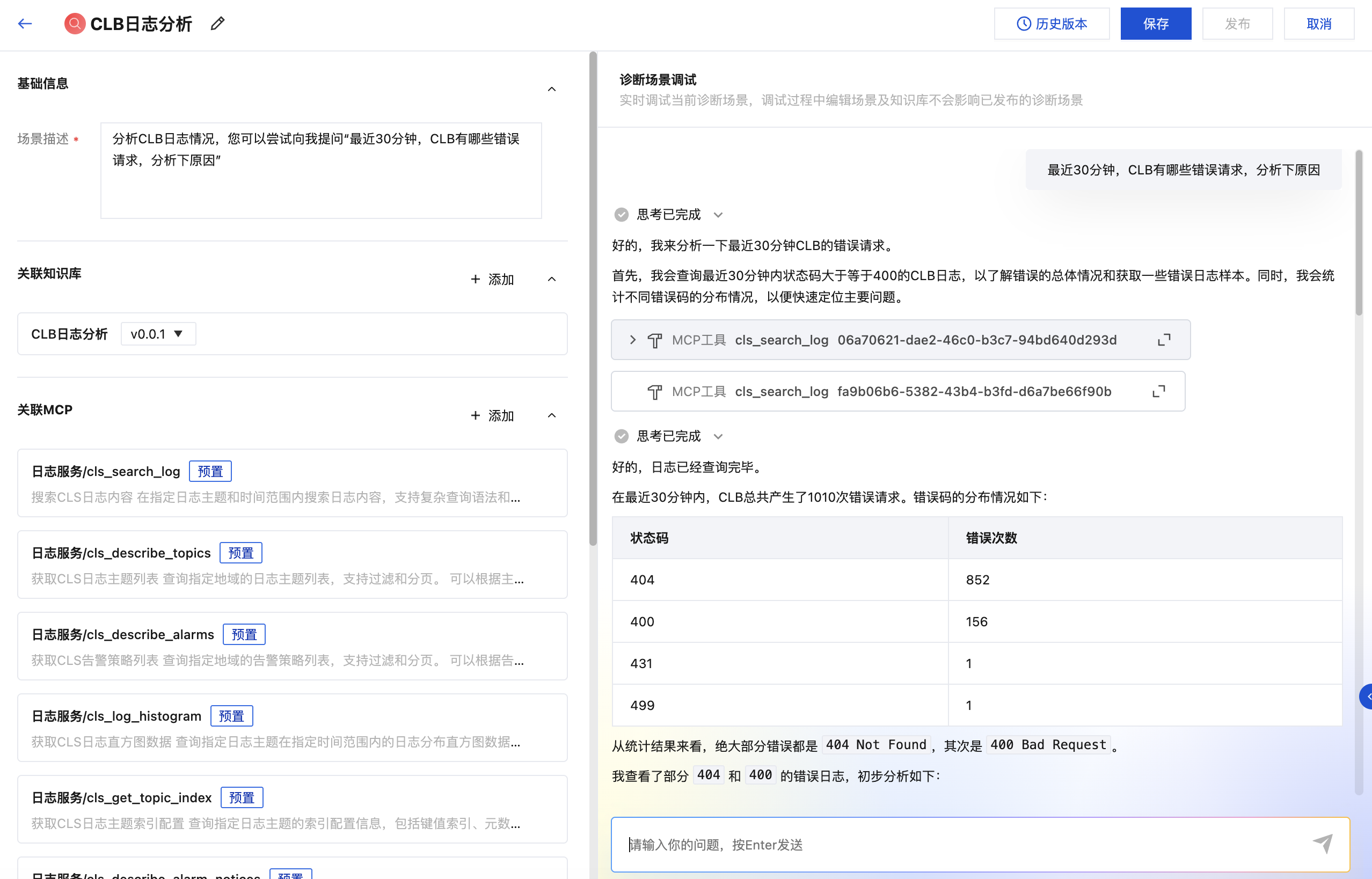The width and height of the screenshot is (1372, 879).
Task: Click the red CLB scene logo icon
Action: (x=74, y=24)
